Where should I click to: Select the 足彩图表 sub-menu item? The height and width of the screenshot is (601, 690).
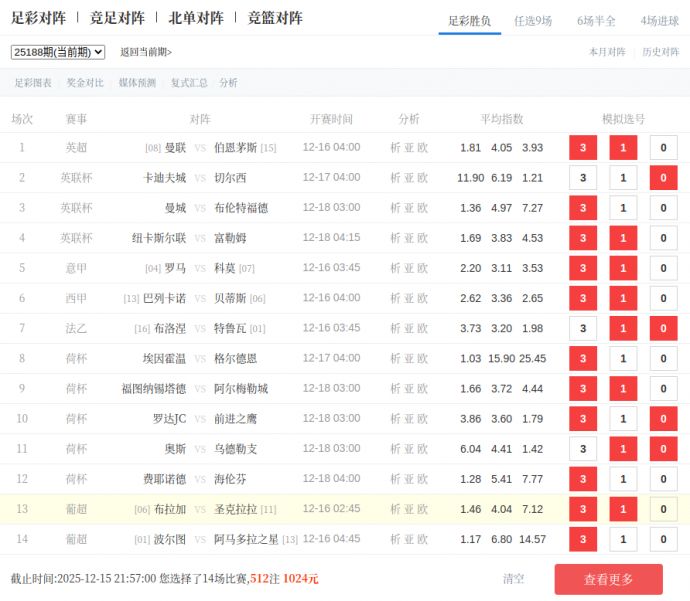coord(33,83)
